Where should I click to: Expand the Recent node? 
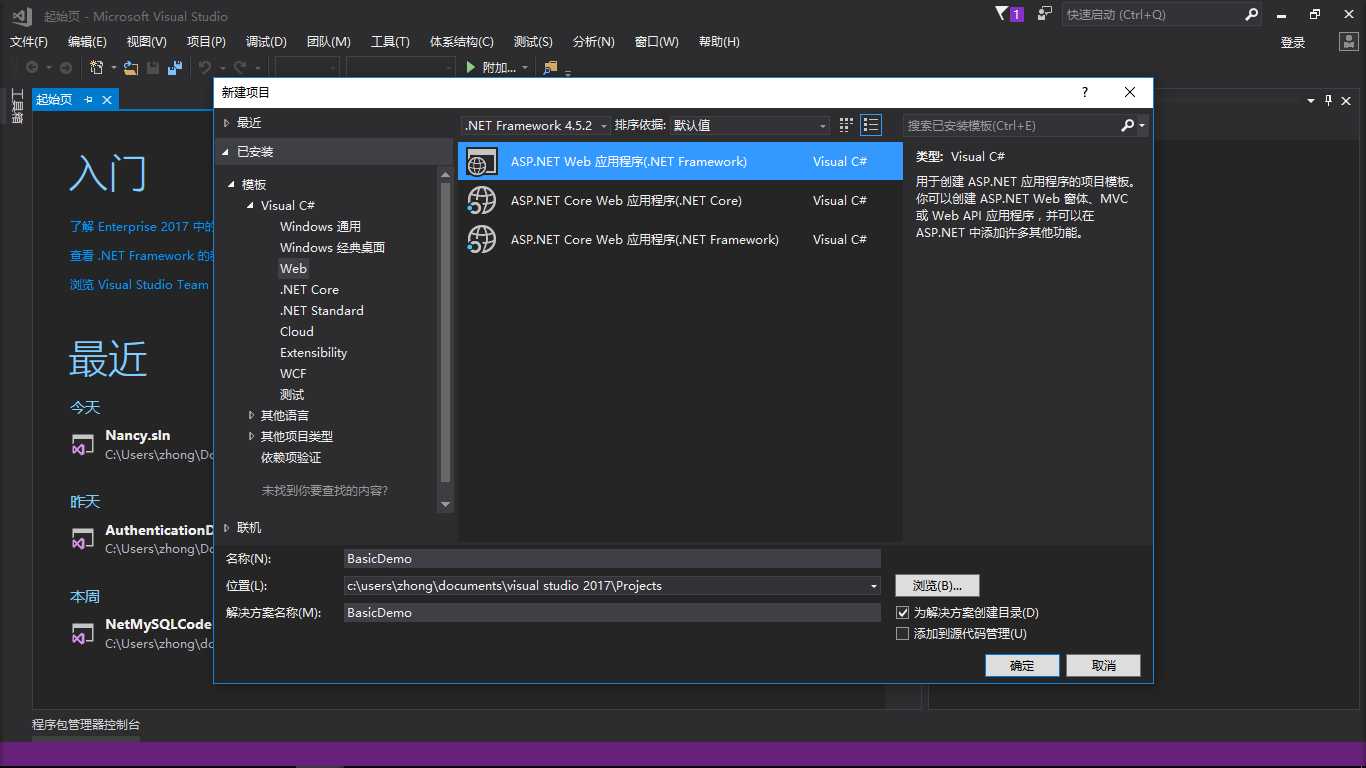227,122
